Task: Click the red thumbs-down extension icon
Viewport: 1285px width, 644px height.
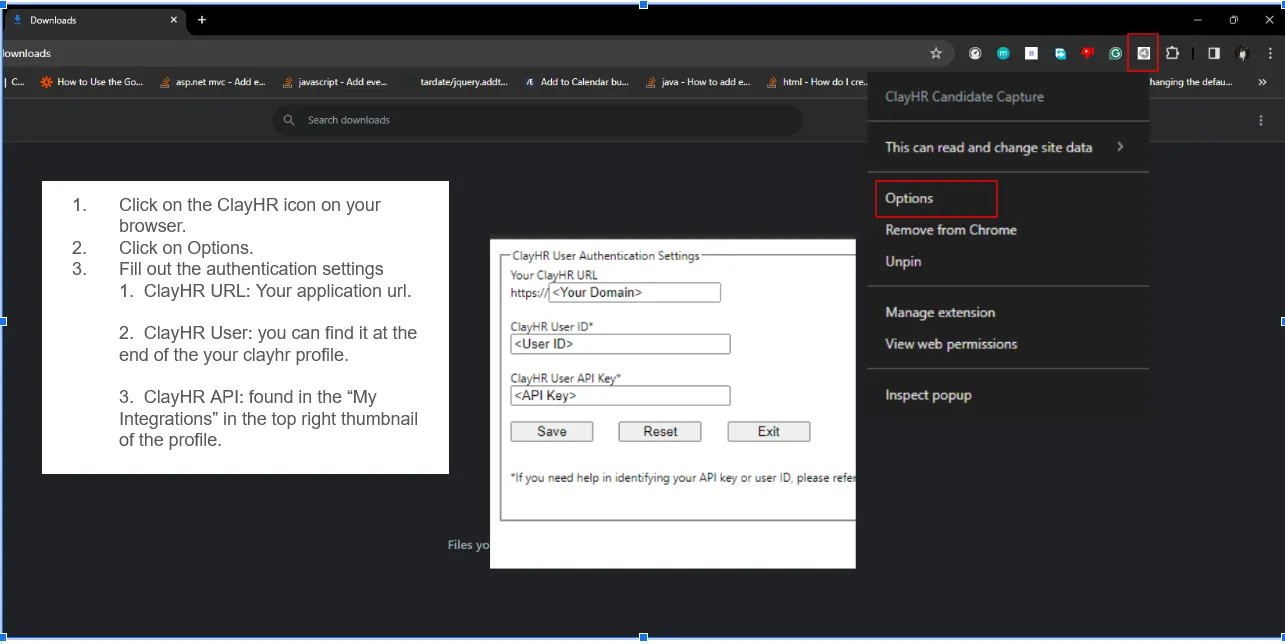Action: pyautogui.click(x=1087, y=53)
